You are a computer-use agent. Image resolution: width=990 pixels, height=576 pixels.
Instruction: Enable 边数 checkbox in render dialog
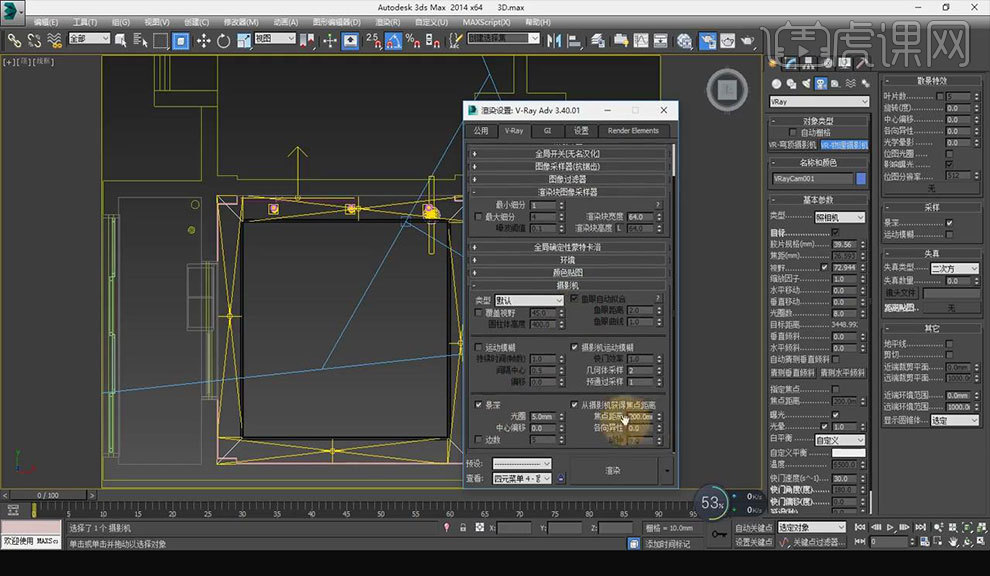tap(479, 440)
